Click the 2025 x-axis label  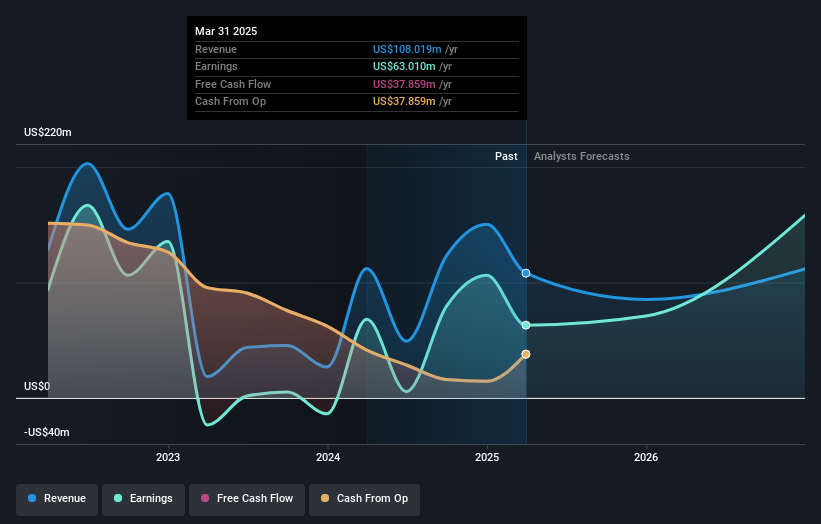pyautogui.click(x=487, y=457)
